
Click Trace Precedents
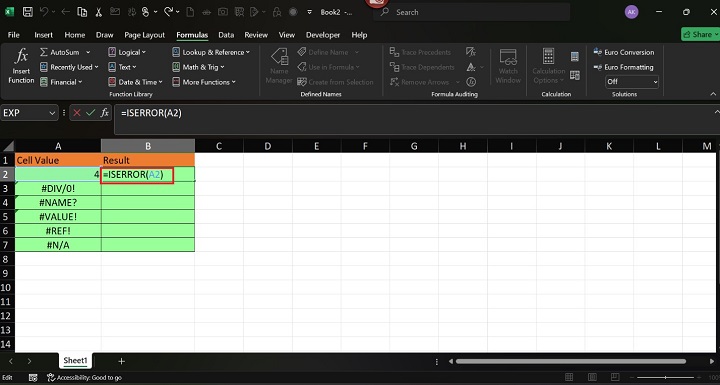pyautogui.click(x=420, y=52)
